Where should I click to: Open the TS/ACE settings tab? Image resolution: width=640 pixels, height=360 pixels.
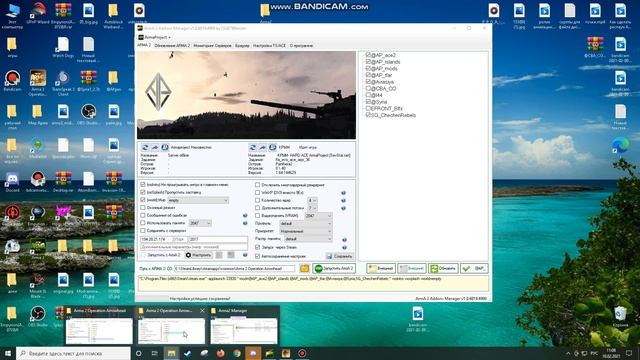(269, 46)
